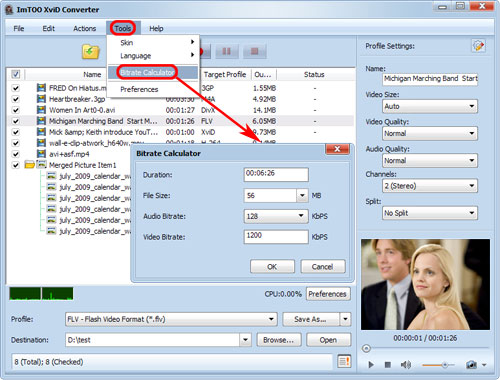500x380 pixels.
Task: Uncheck the Women In Art0-0.avi file
Action: pyautogui.click(x=15, y=110)
